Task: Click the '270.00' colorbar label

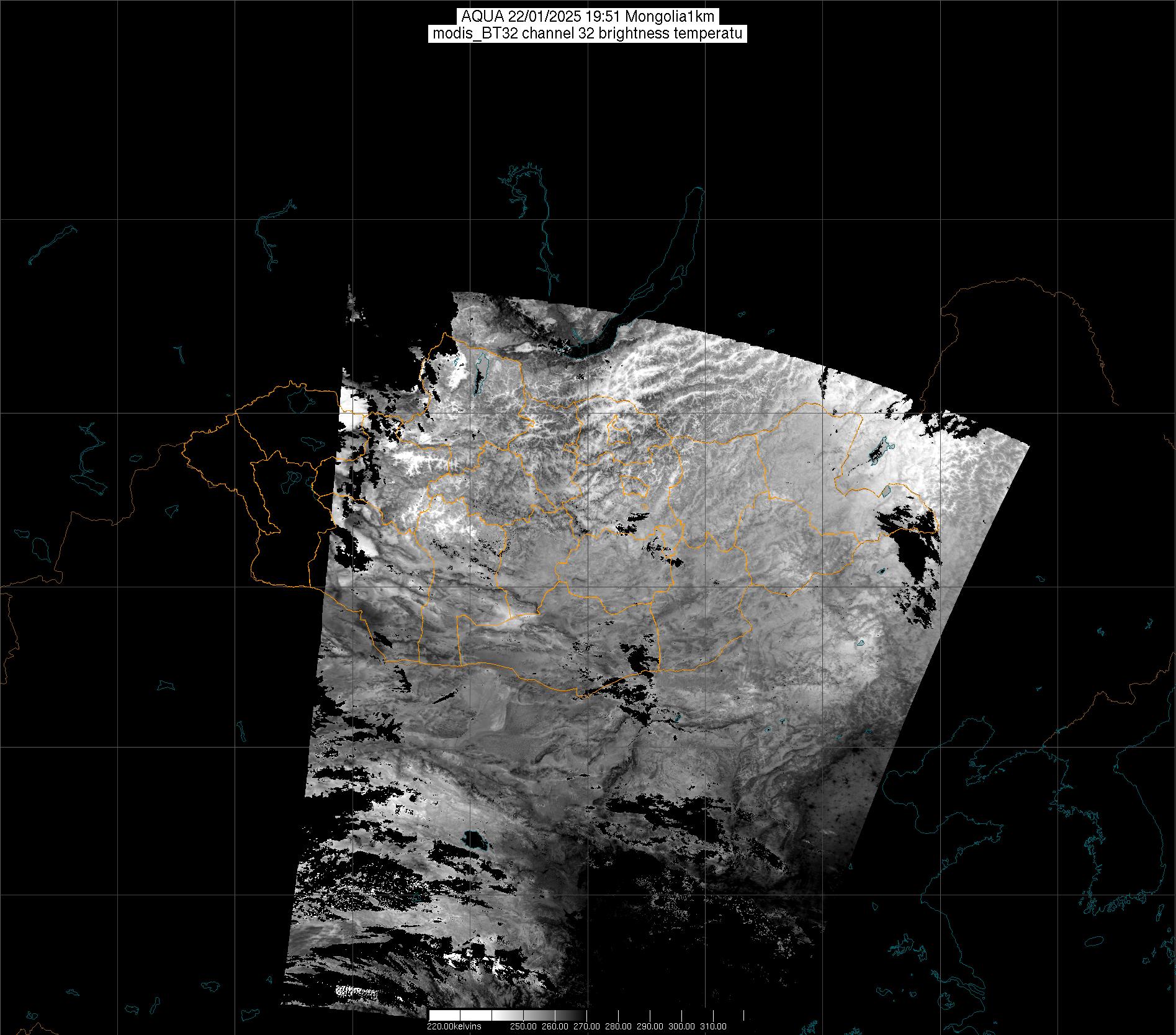Action: tap(587, 1026)
